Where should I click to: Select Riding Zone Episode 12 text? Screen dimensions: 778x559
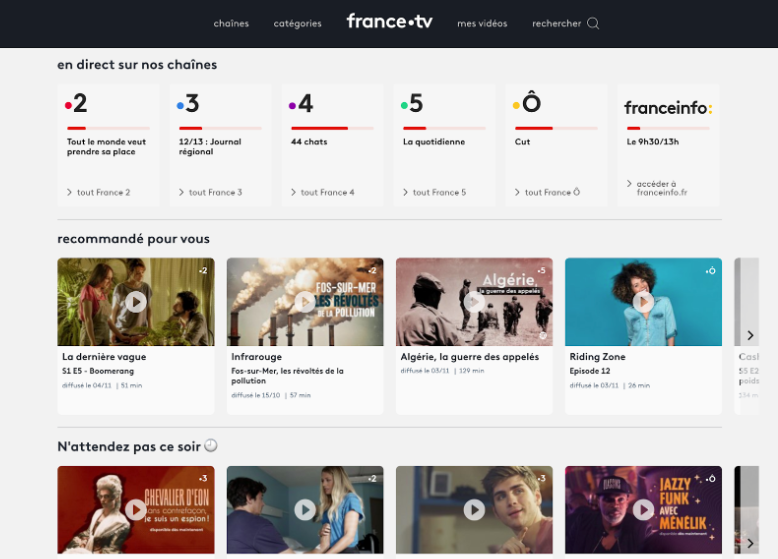coord(590,371)
